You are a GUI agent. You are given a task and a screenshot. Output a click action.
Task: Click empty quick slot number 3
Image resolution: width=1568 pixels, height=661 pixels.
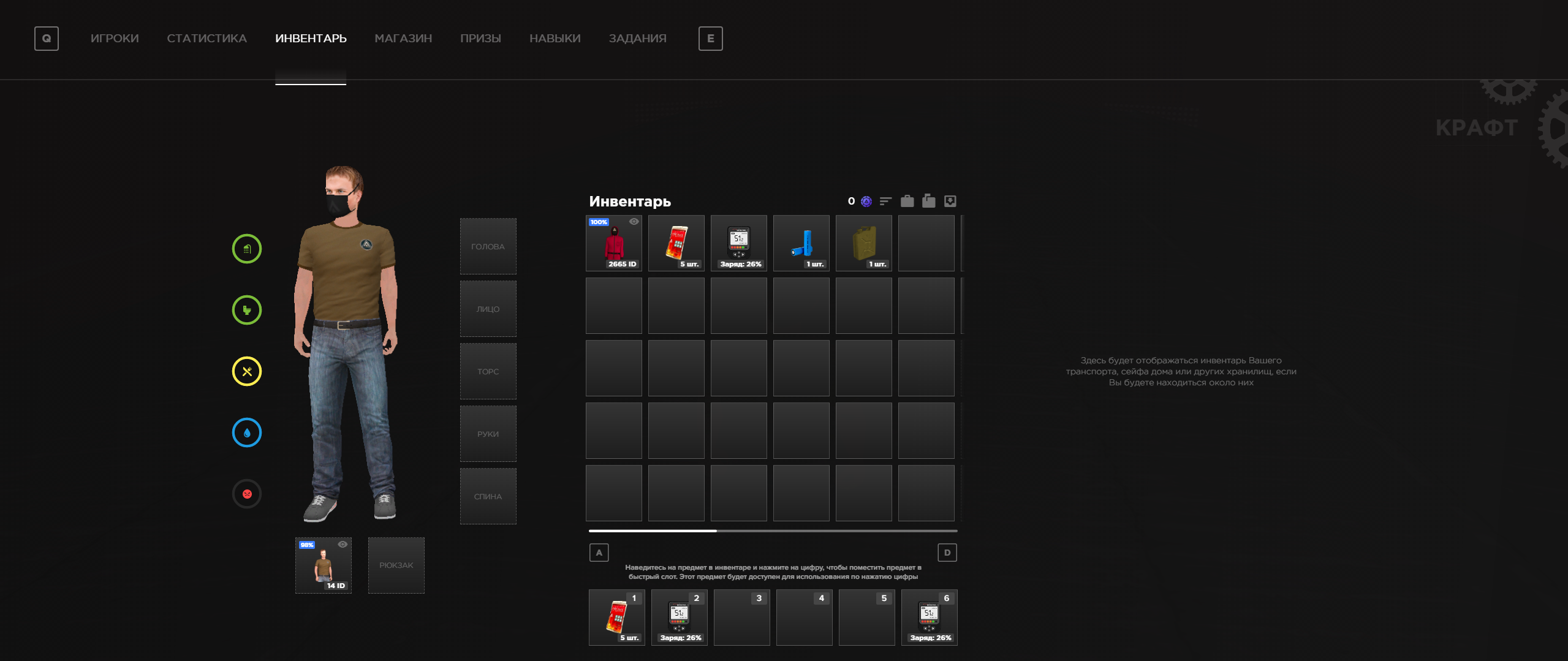[x=741, y=618]
